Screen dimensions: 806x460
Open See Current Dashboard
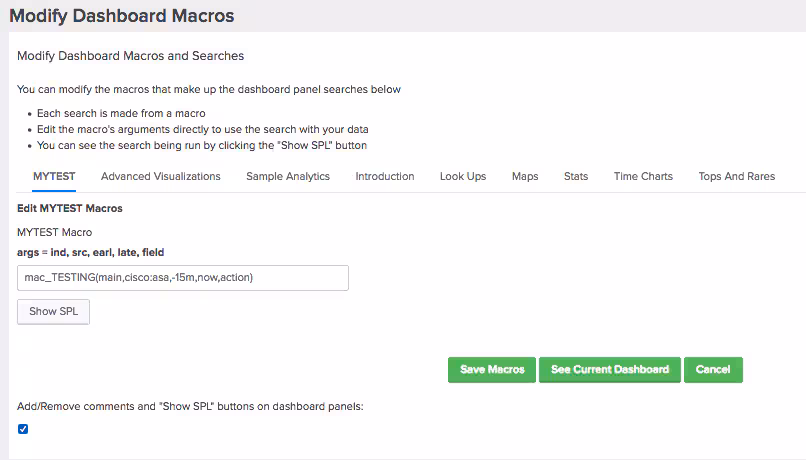pyautogui.click(x=610, y=369)
